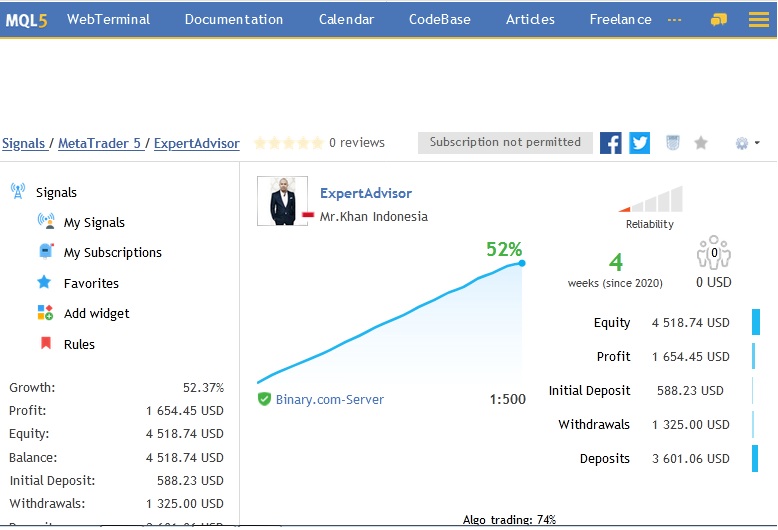The image size is (778, 530).
Task: Open My Signals in the sidebar
Action: coord(94,222)
